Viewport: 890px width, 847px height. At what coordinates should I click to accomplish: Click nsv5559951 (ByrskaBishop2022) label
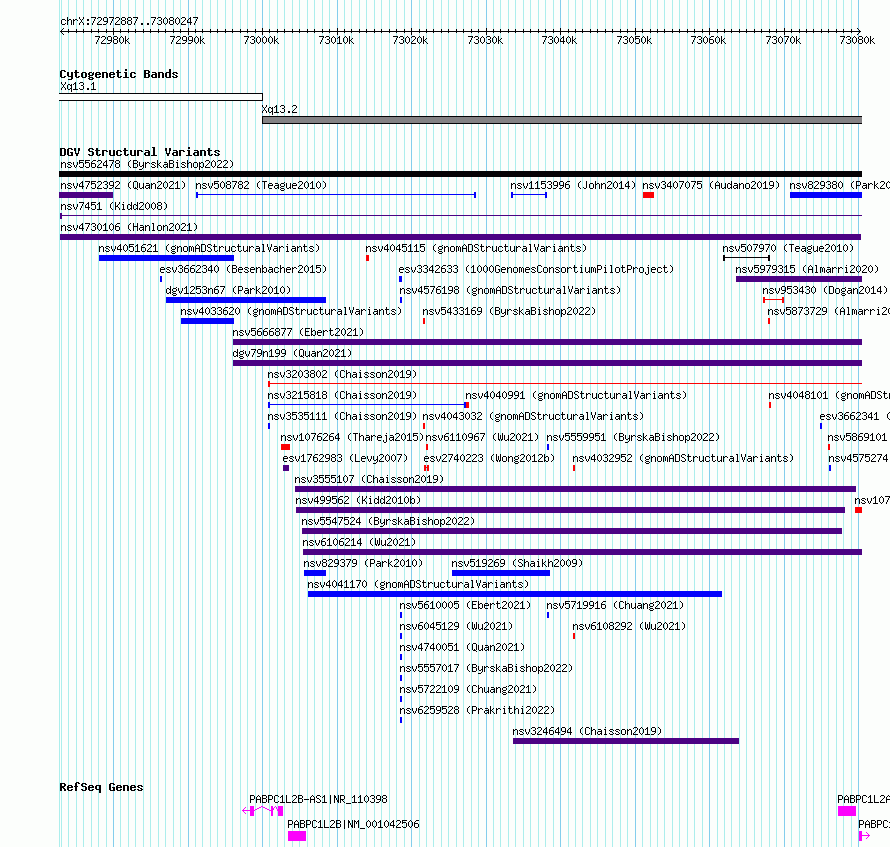pos(632,438)
